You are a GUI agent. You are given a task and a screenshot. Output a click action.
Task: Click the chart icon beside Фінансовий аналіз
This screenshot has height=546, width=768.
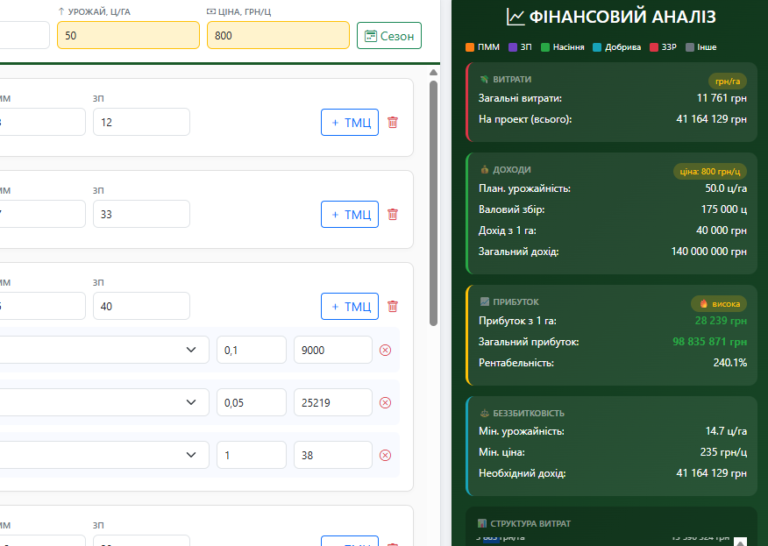coord(516,17)
